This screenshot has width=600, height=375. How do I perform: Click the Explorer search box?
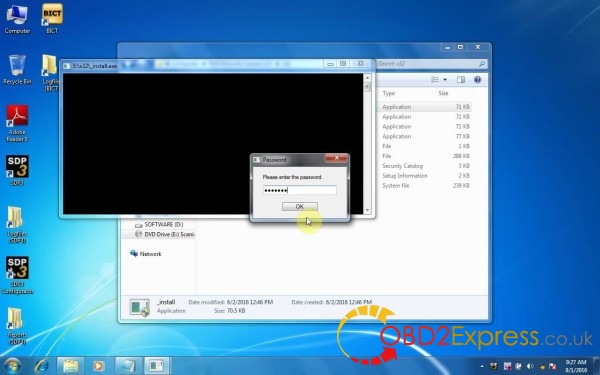431,64
